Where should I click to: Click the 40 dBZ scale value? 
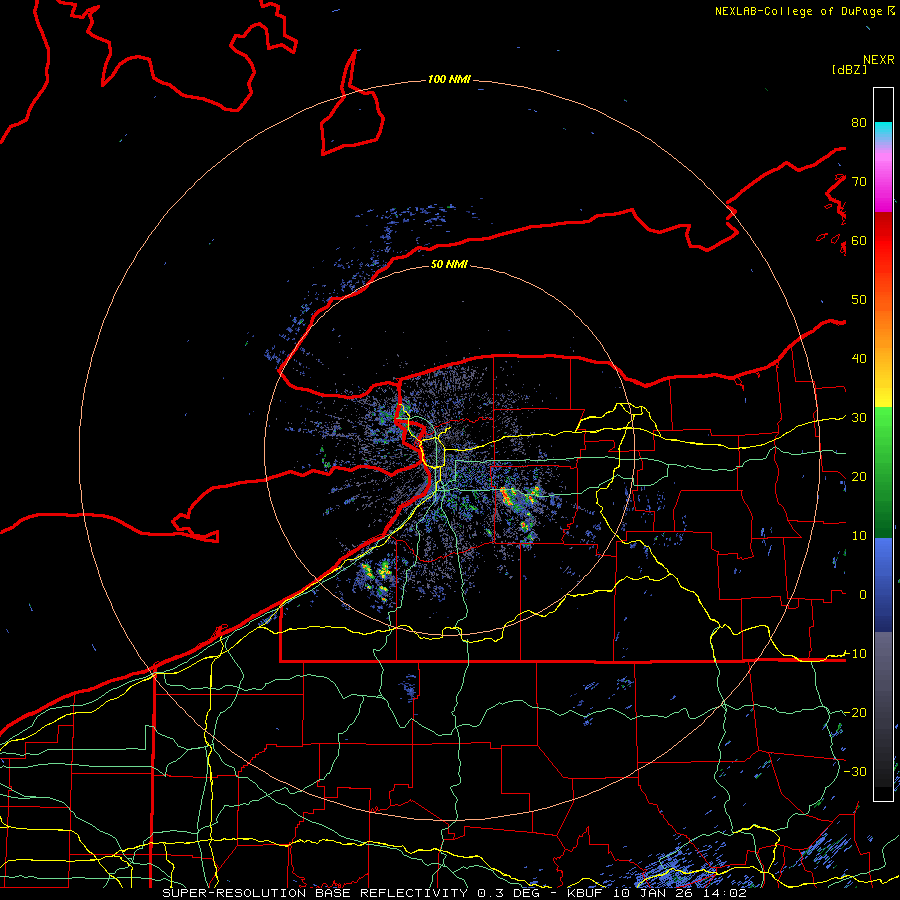point(859,359)
